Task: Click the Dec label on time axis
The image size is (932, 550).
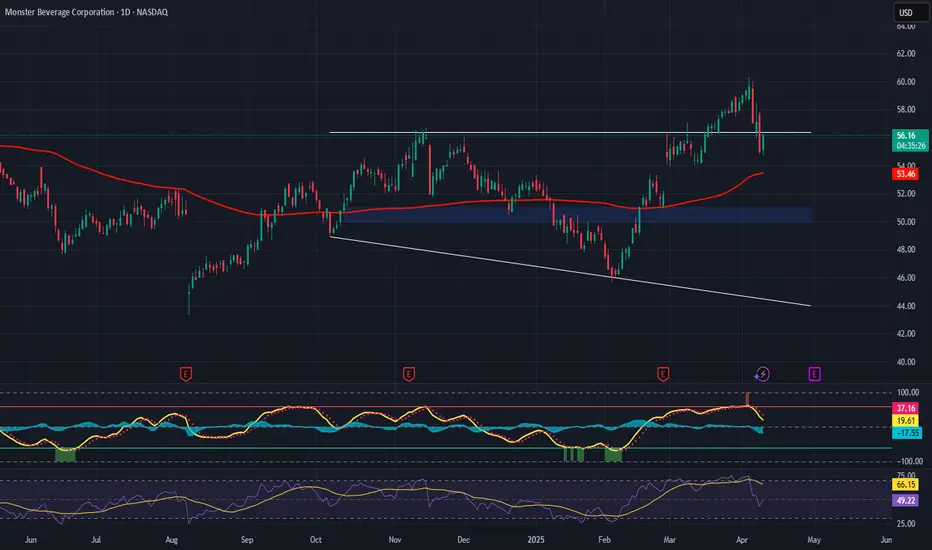Action: (463, 540)
